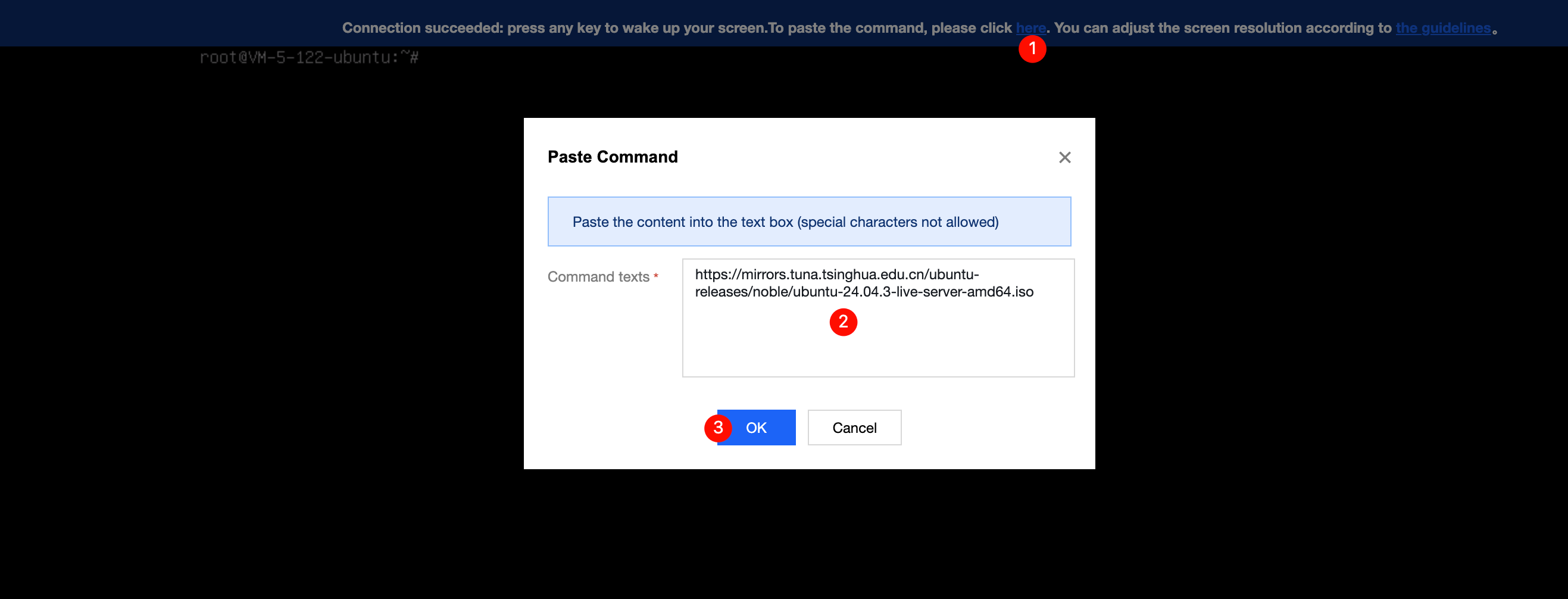The image size is (1568, 599).
Task: Click 'press any key to wake' banner text
Action: 578,28
